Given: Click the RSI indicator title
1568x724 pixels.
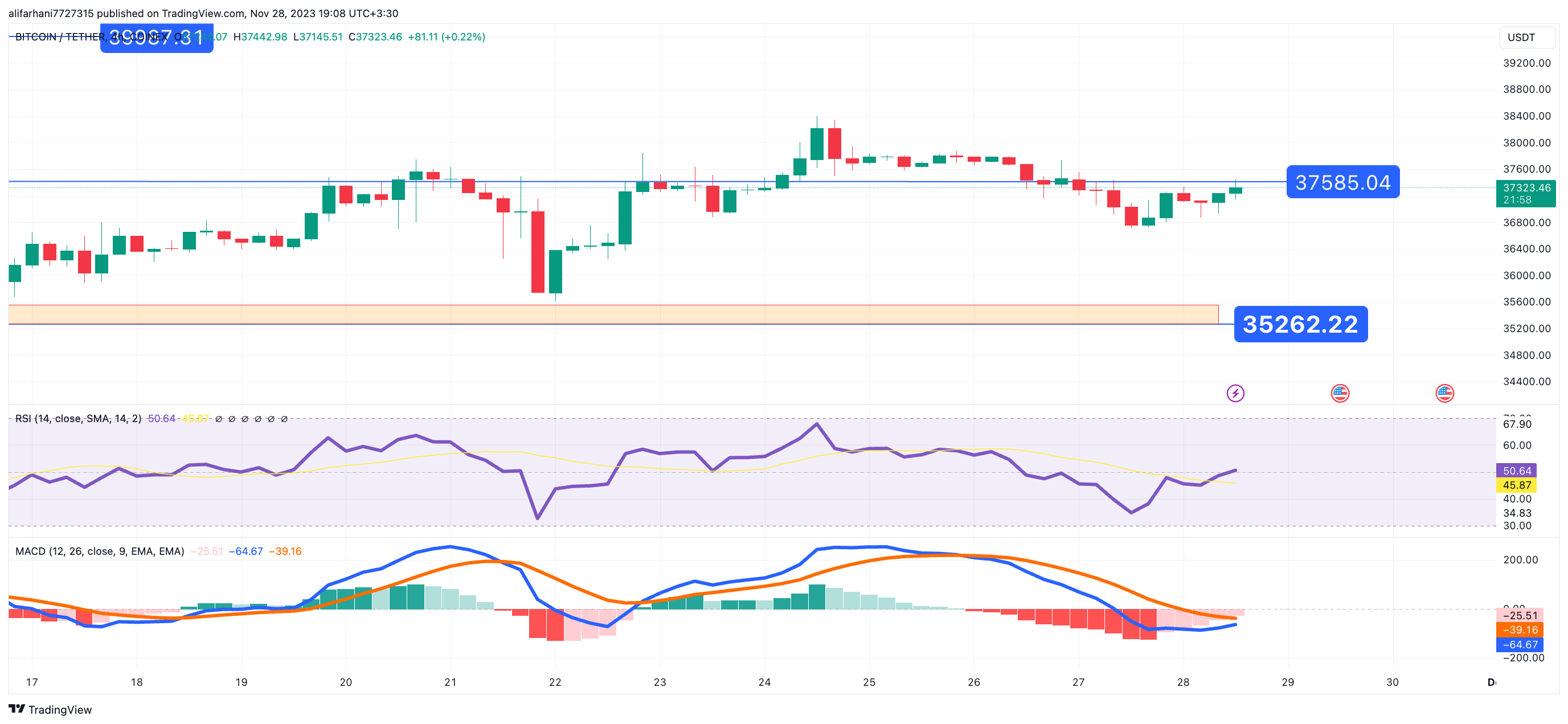Looking at the screenshot, I should click(x=78, y=418).
